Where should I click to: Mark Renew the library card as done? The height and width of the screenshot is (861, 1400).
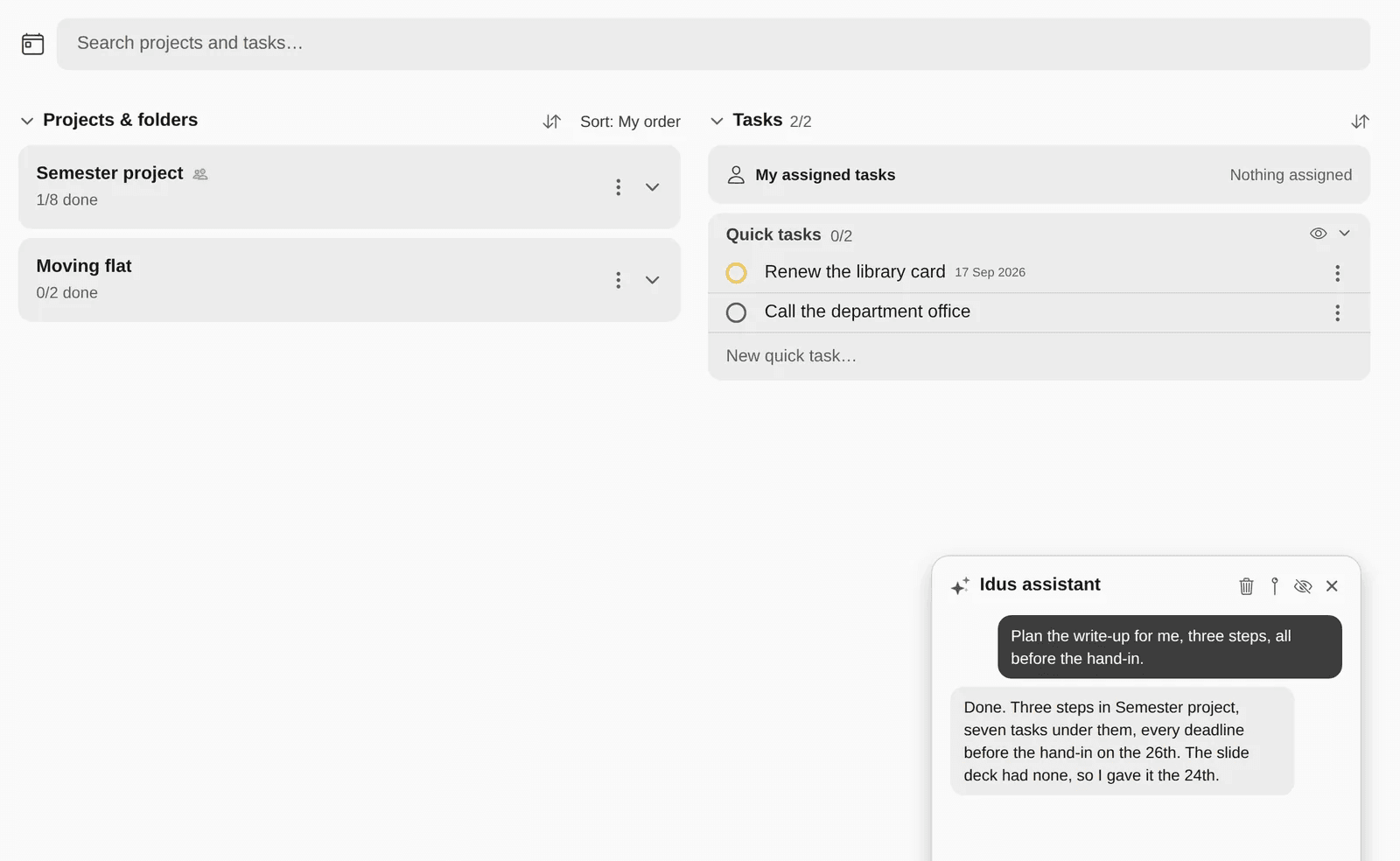(737, 273)
